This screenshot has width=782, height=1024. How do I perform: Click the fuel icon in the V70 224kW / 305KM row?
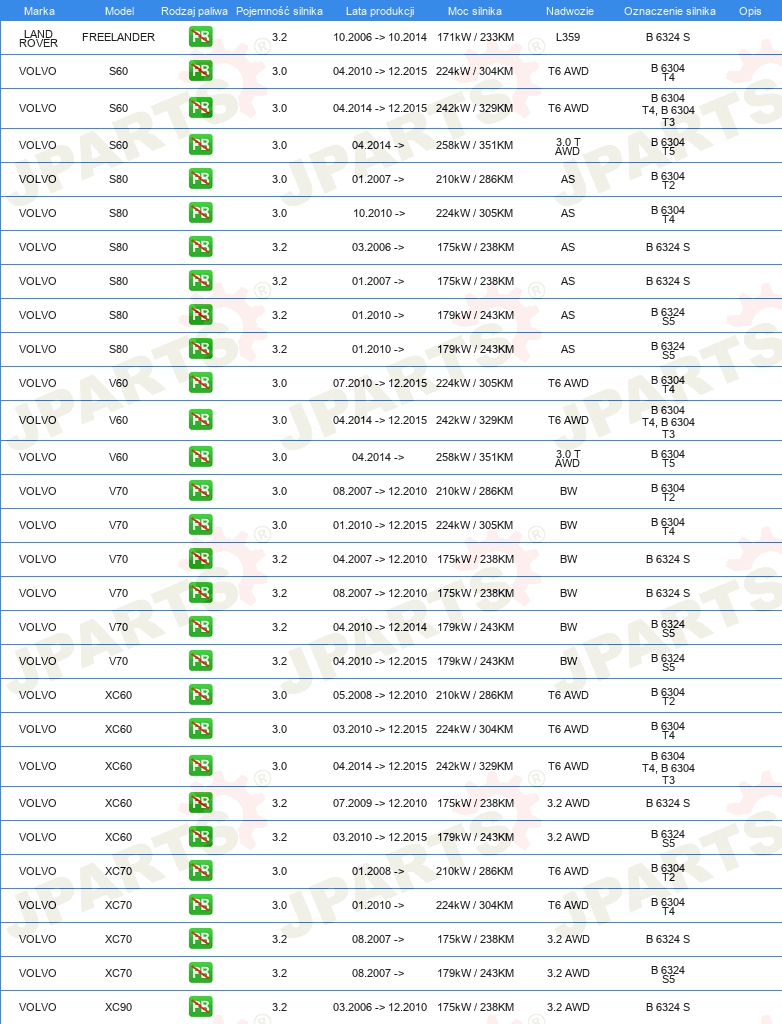[x=201, y=525]
